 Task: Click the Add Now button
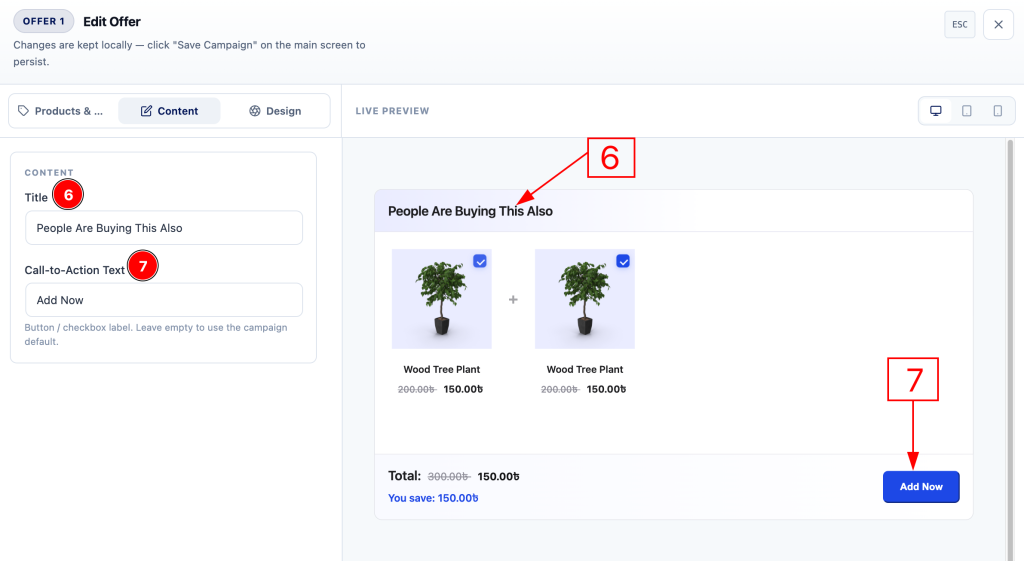coord(921,487)
